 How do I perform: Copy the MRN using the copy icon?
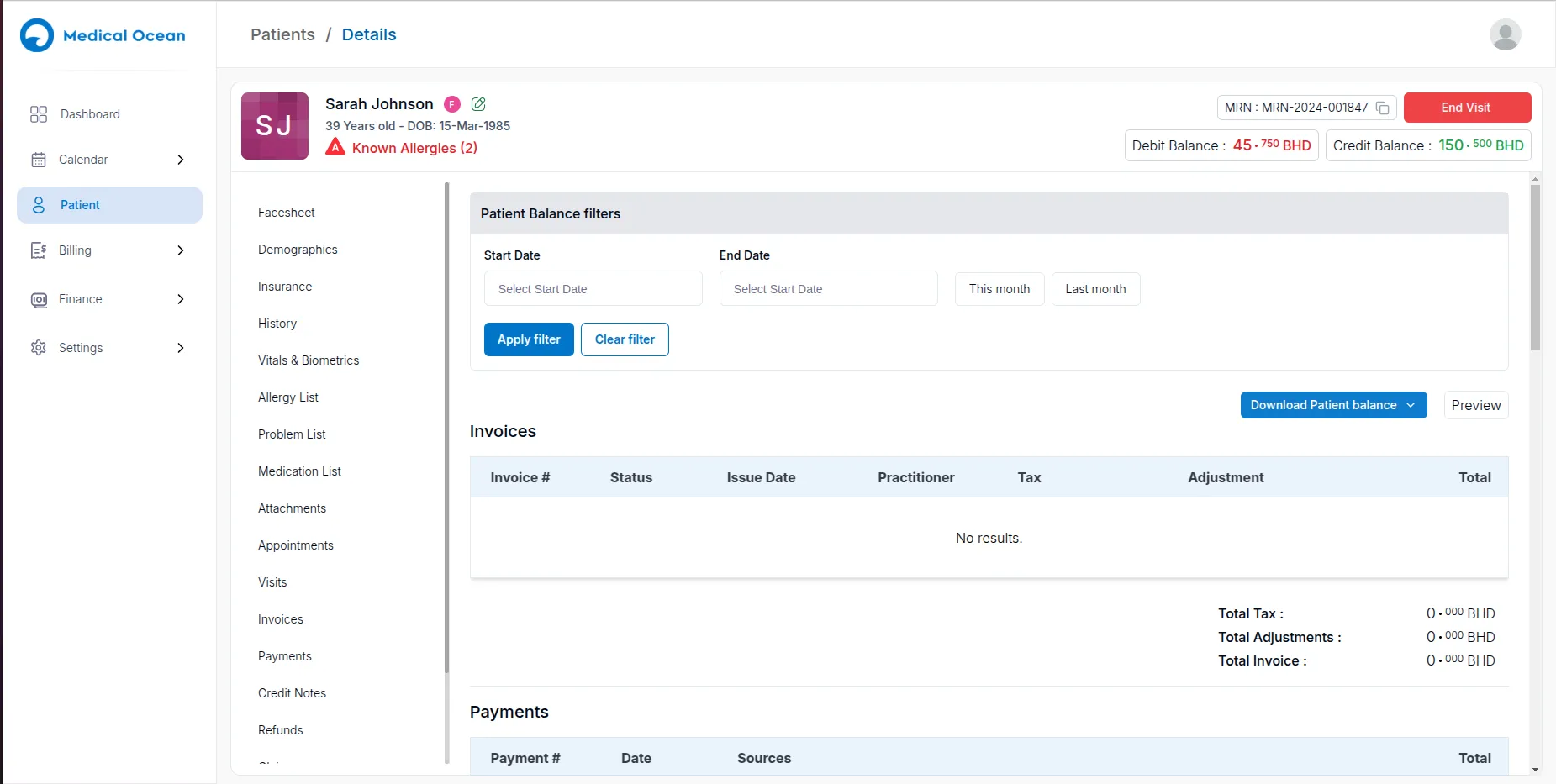point(1383,108)
